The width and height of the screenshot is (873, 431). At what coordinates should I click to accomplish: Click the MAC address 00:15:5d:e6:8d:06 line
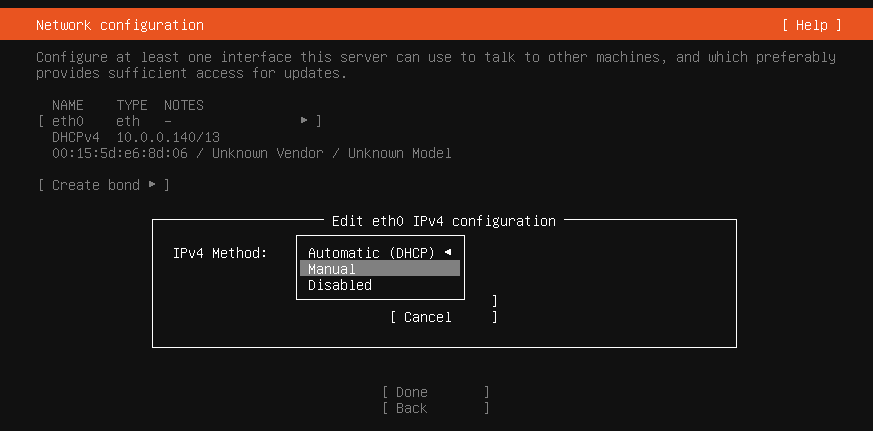pos(251,153)
